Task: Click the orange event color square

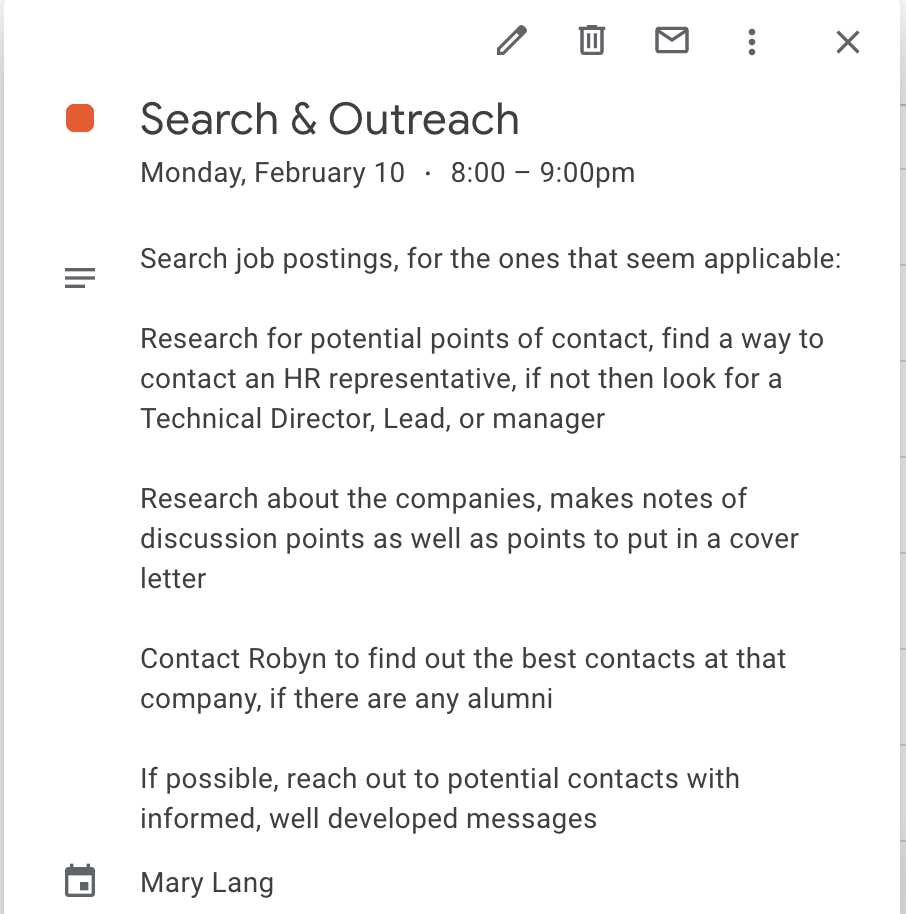Action: click(80, 119)
